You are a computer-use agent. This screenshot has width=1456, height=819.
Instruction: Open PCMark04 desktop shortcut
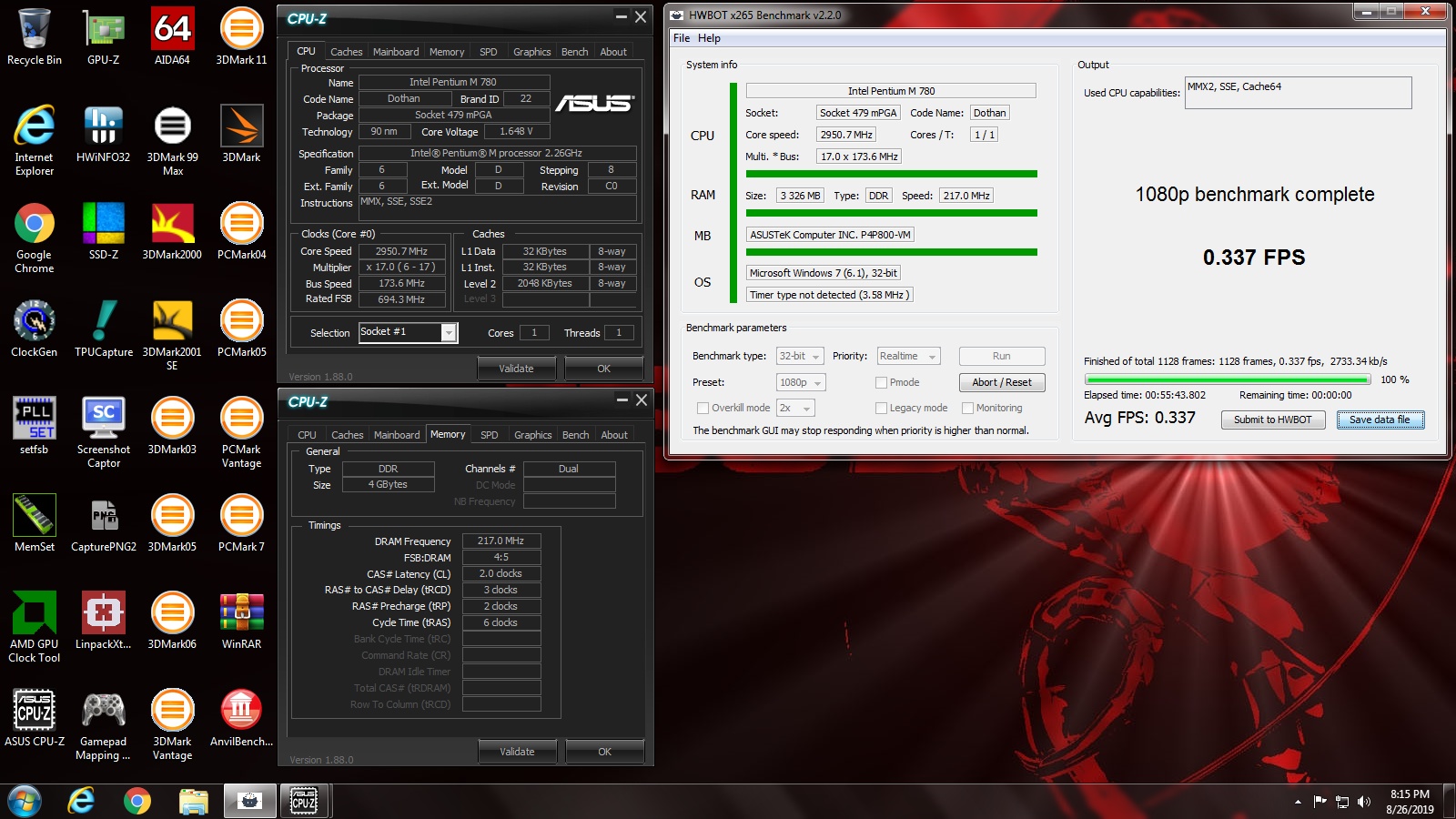click(x=241, y=232)
